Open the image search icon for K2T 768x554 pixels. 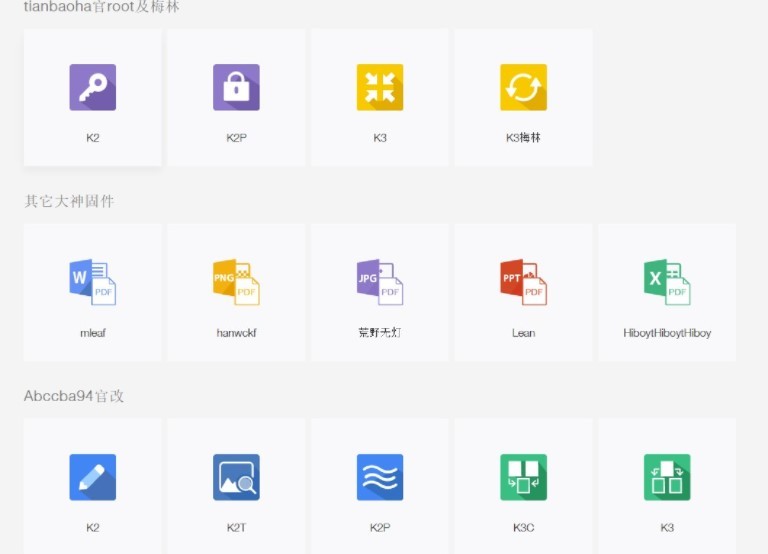236,477
